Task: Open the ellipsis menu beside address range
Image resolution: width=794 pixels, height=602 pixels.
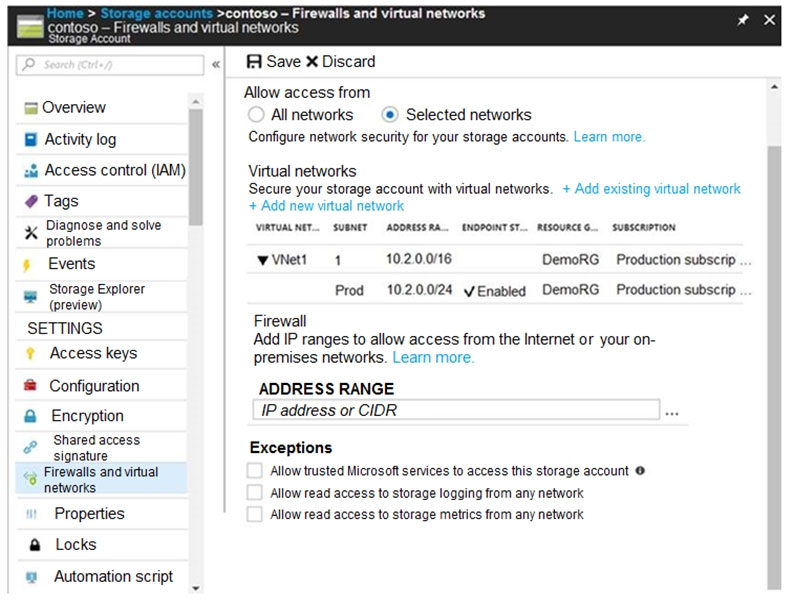Action: (x=672, y=411)
